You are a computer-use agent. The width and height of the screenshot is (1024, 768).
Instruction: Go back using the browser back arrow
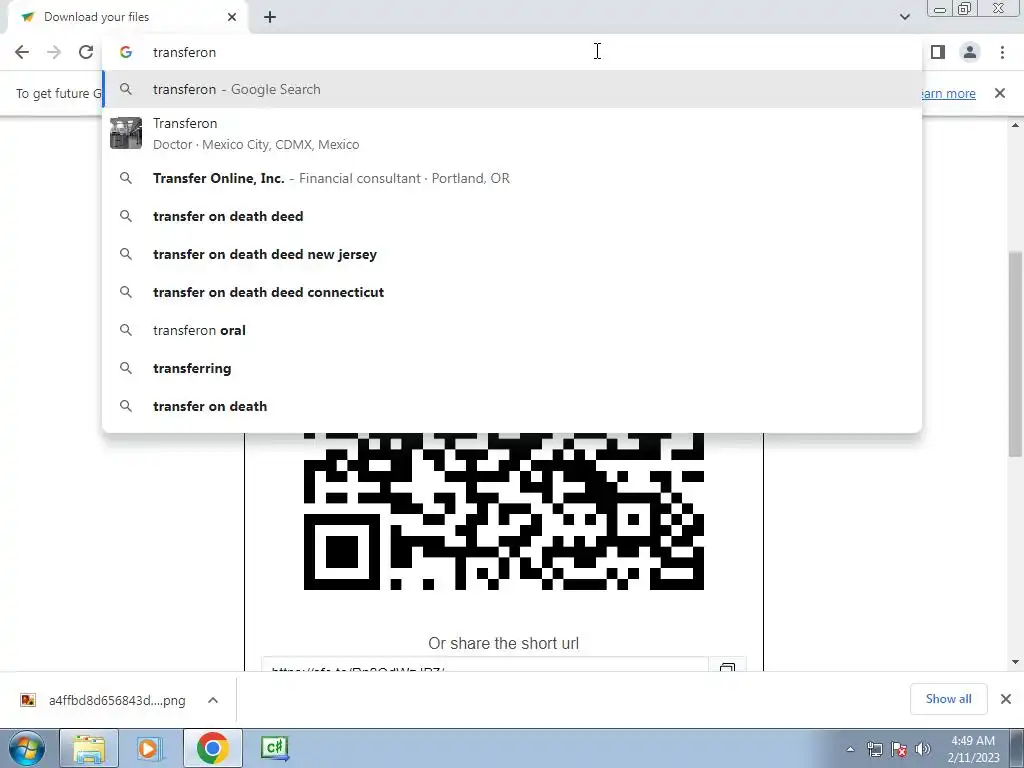(22, 52)
